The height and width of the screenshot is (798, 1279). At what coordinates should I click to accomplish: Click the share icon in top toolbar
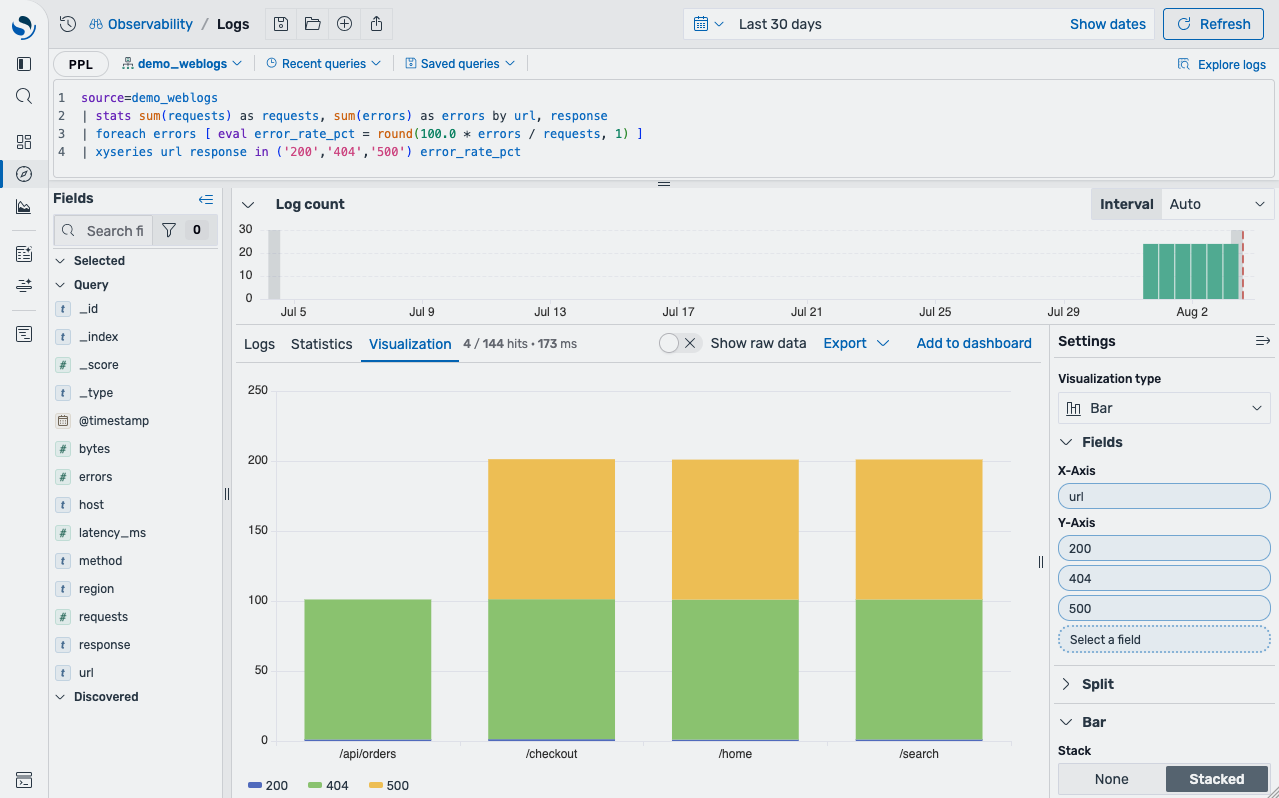[x=376, y=24]
